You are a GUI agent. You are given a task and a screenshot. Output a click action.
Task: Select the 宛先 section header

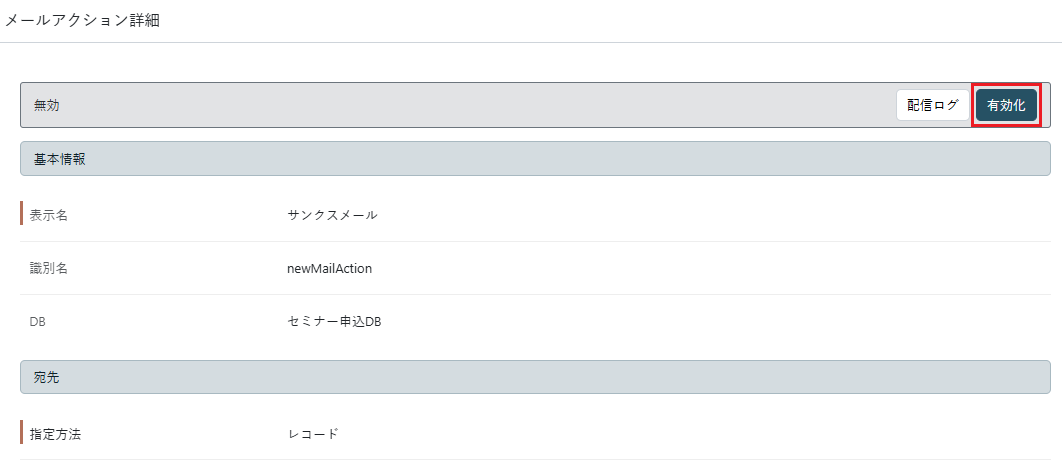tap(47, 377)
